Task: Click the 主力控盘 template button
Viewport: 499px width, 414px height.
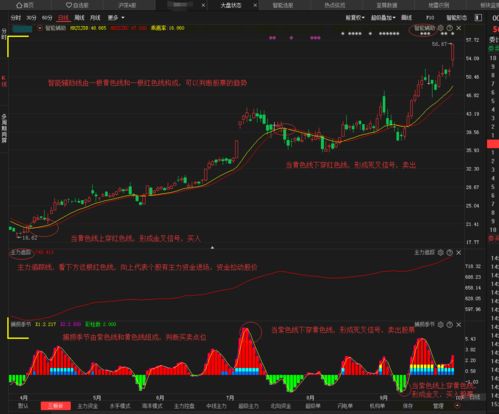Action: [184, 406]
